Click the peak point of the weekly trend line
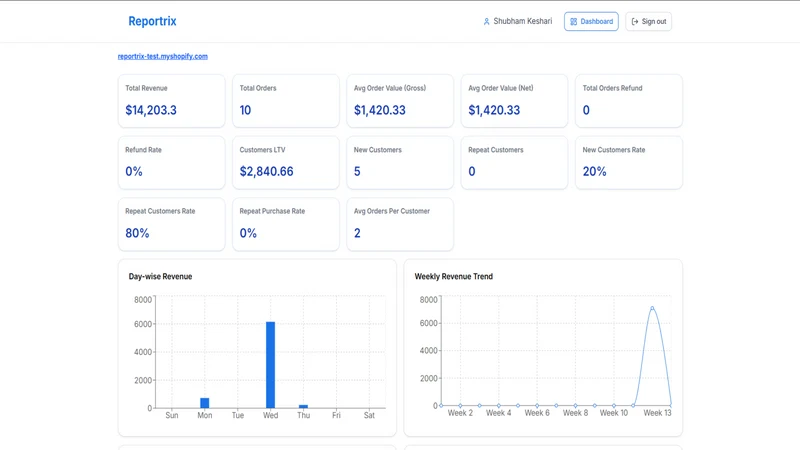This screenshot has width=800, height=450. click(652, 308)
